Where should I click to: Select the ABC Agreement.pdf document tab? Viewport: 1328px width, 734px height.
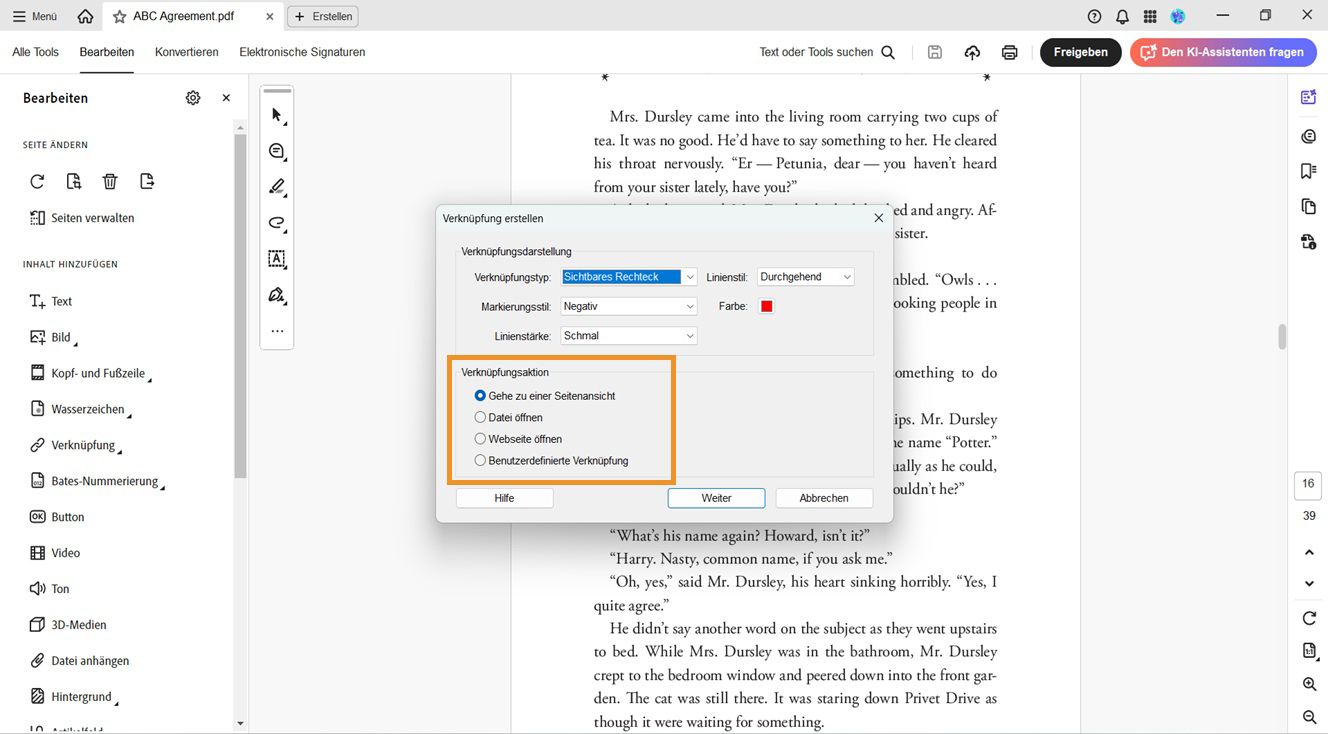click(x=193, y=16)
